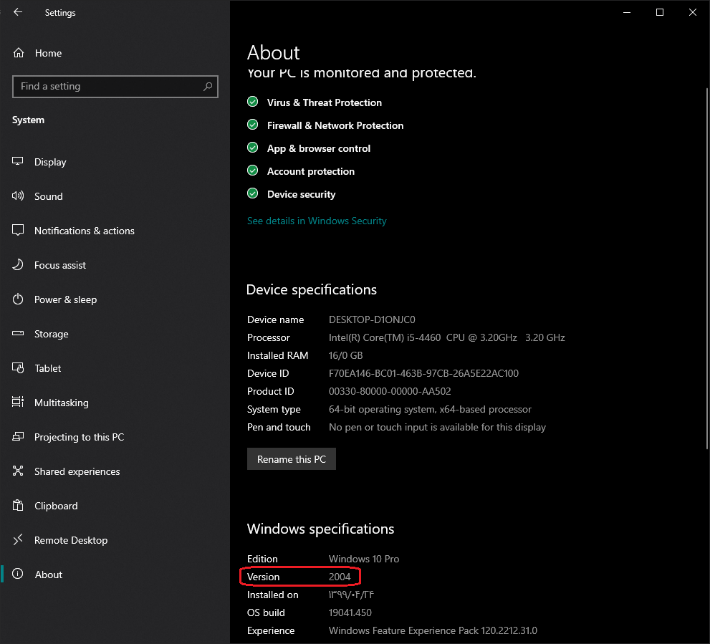Open Home via the house icon

[18, 53]
